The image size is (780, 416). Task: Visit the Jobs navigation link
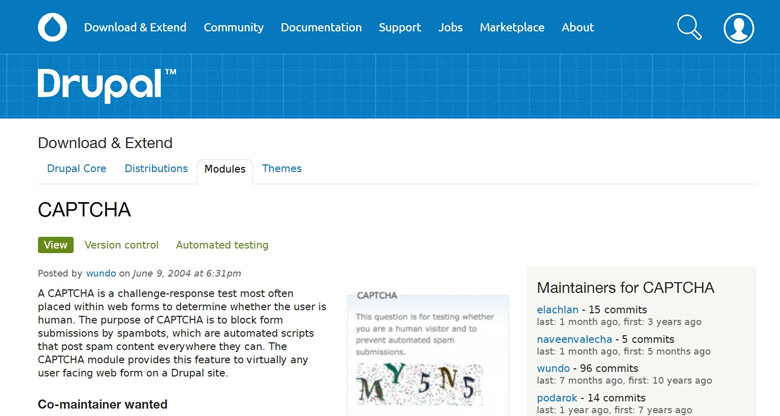[x=450, y=28]
